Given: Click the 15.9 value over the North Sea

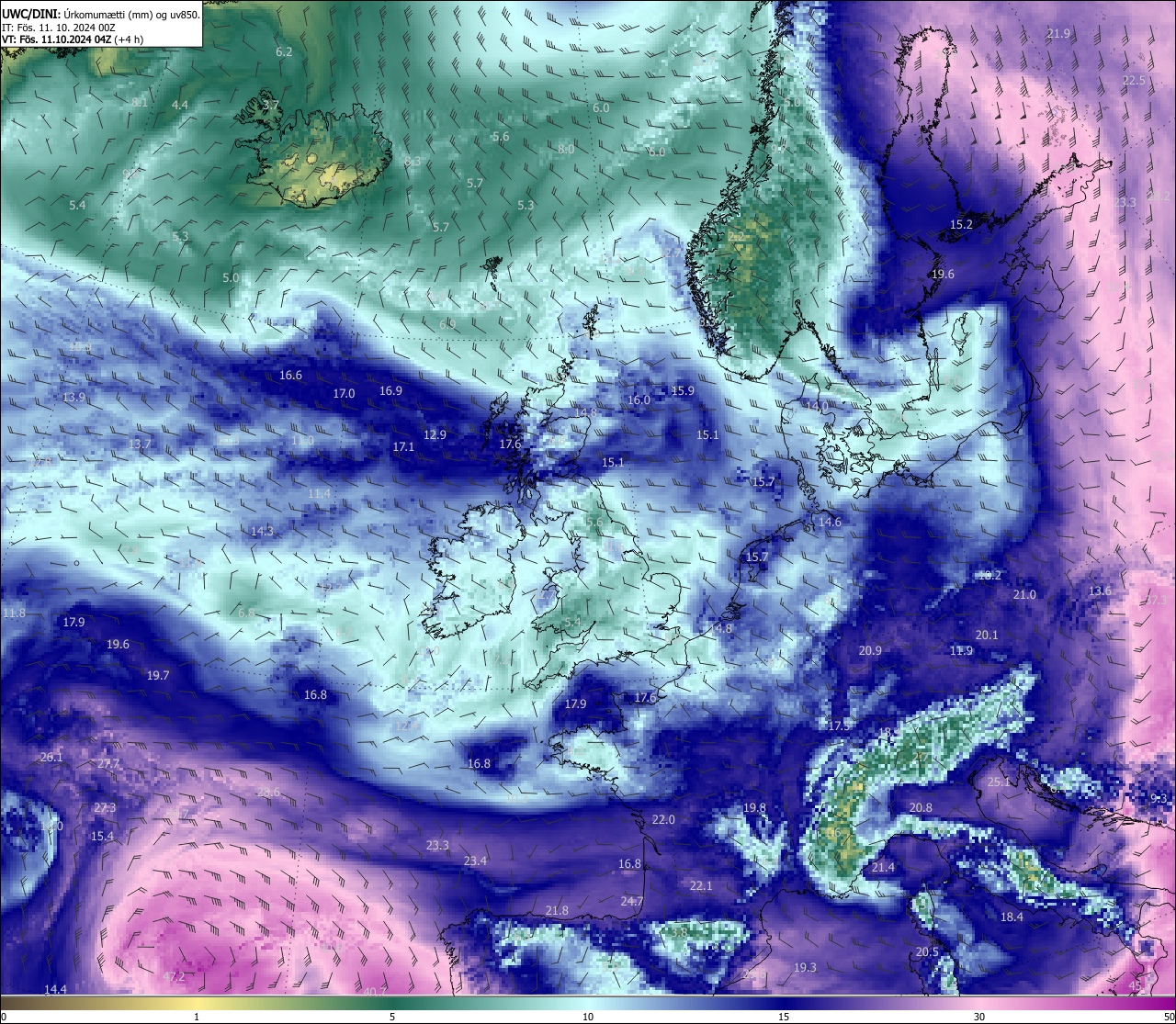Looking at the screenshot, I should click(683, 391).
